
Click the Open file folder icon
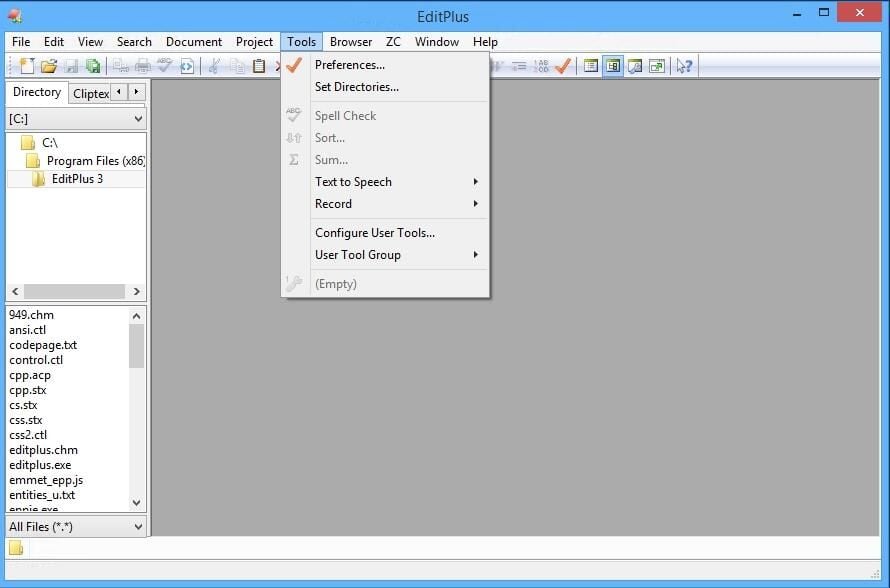tap(49, 66)
